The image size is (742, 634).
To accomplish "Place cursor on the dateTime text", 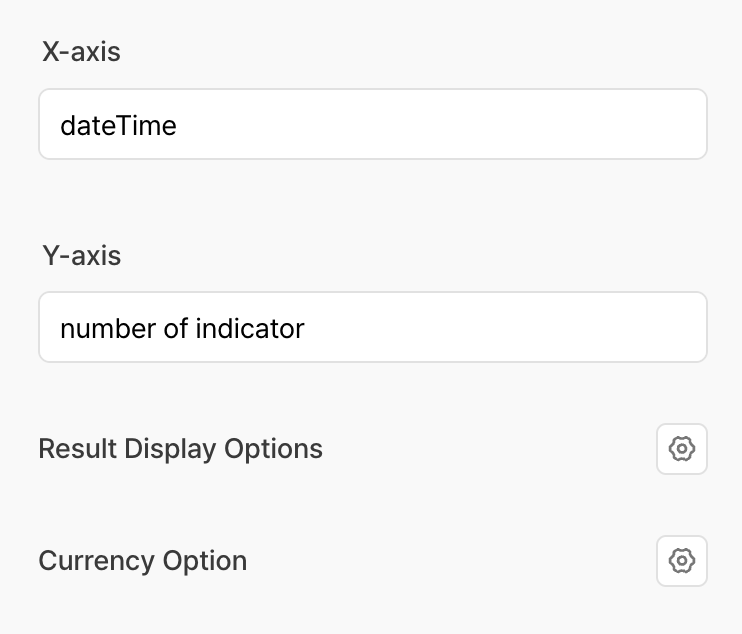I will (x=118, y=126).
